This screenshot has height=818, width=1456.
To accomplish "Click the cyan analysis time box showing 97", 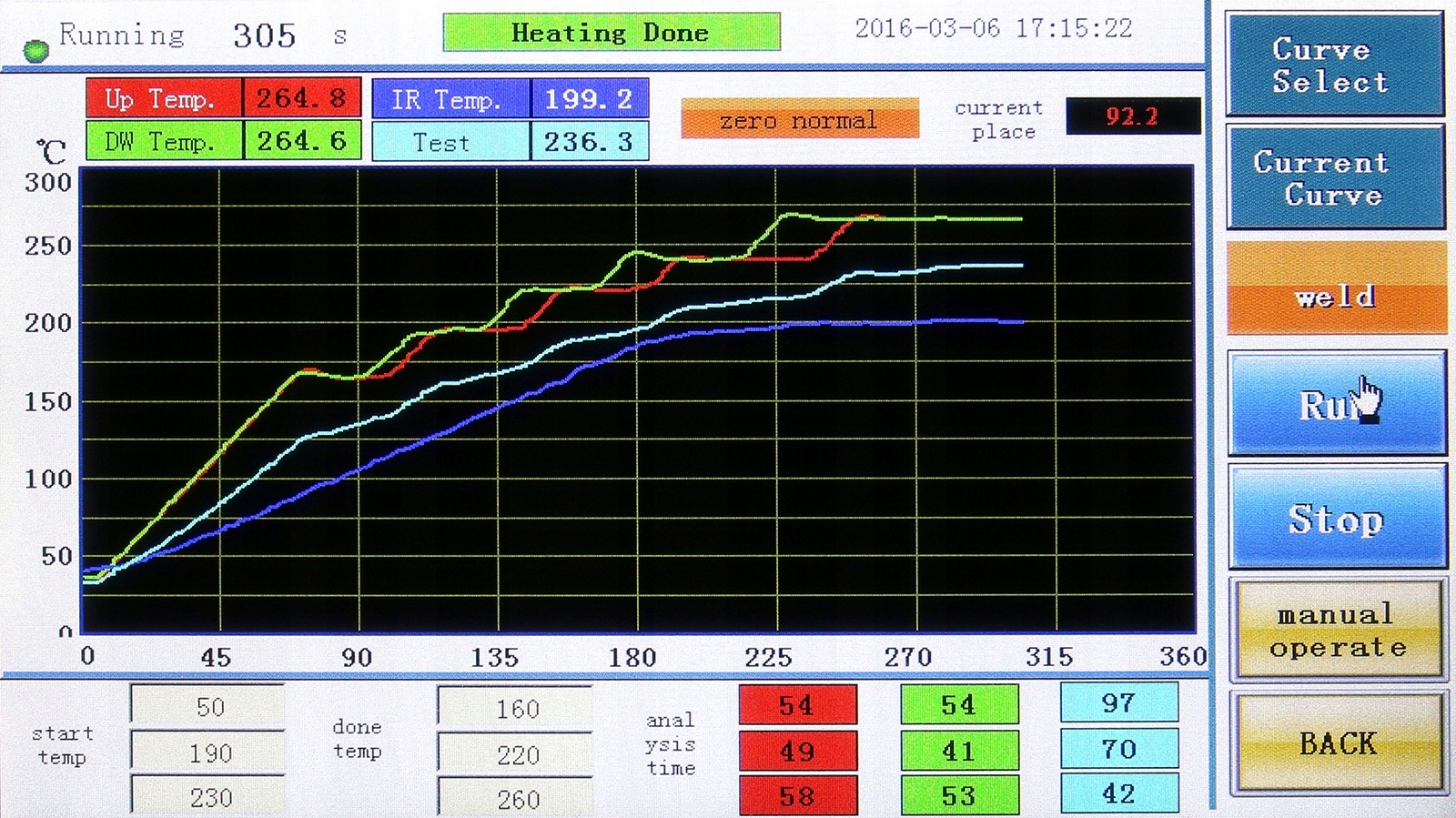I will [1118, 703].
